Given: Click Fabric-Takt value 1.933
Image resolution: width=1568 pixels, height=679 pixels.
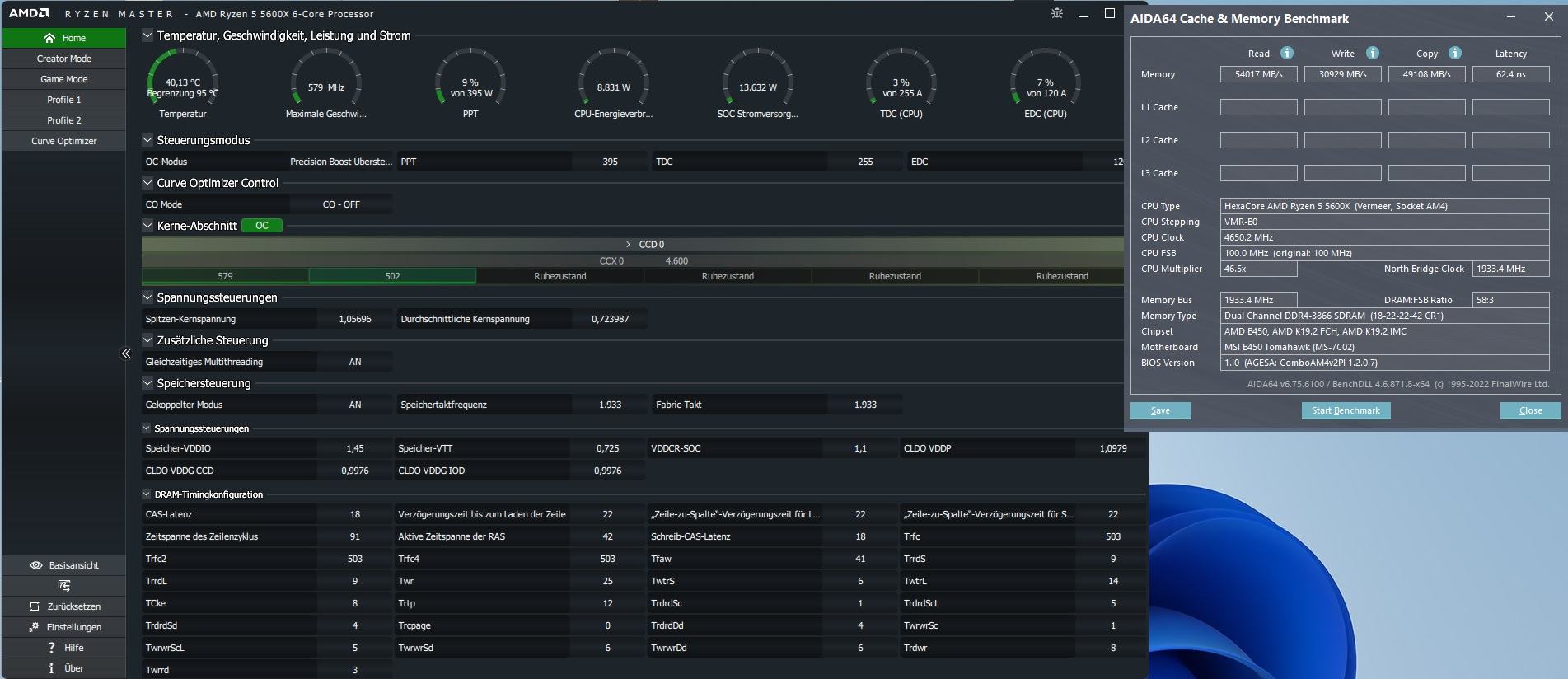Looking at the screenshot, I should (x=865, y=405).
